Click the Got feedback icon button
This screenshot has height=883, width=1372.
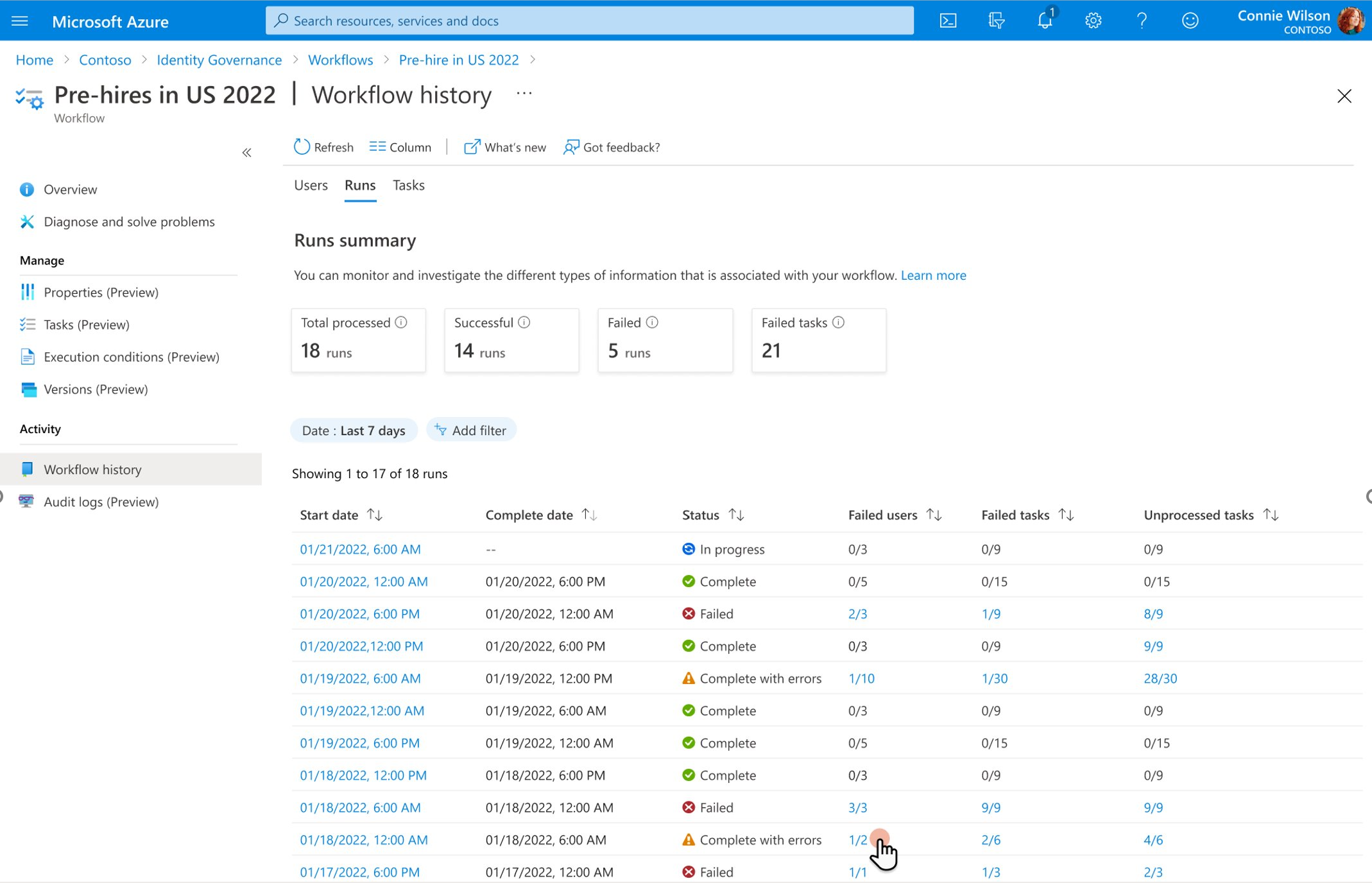pos(570,147)
